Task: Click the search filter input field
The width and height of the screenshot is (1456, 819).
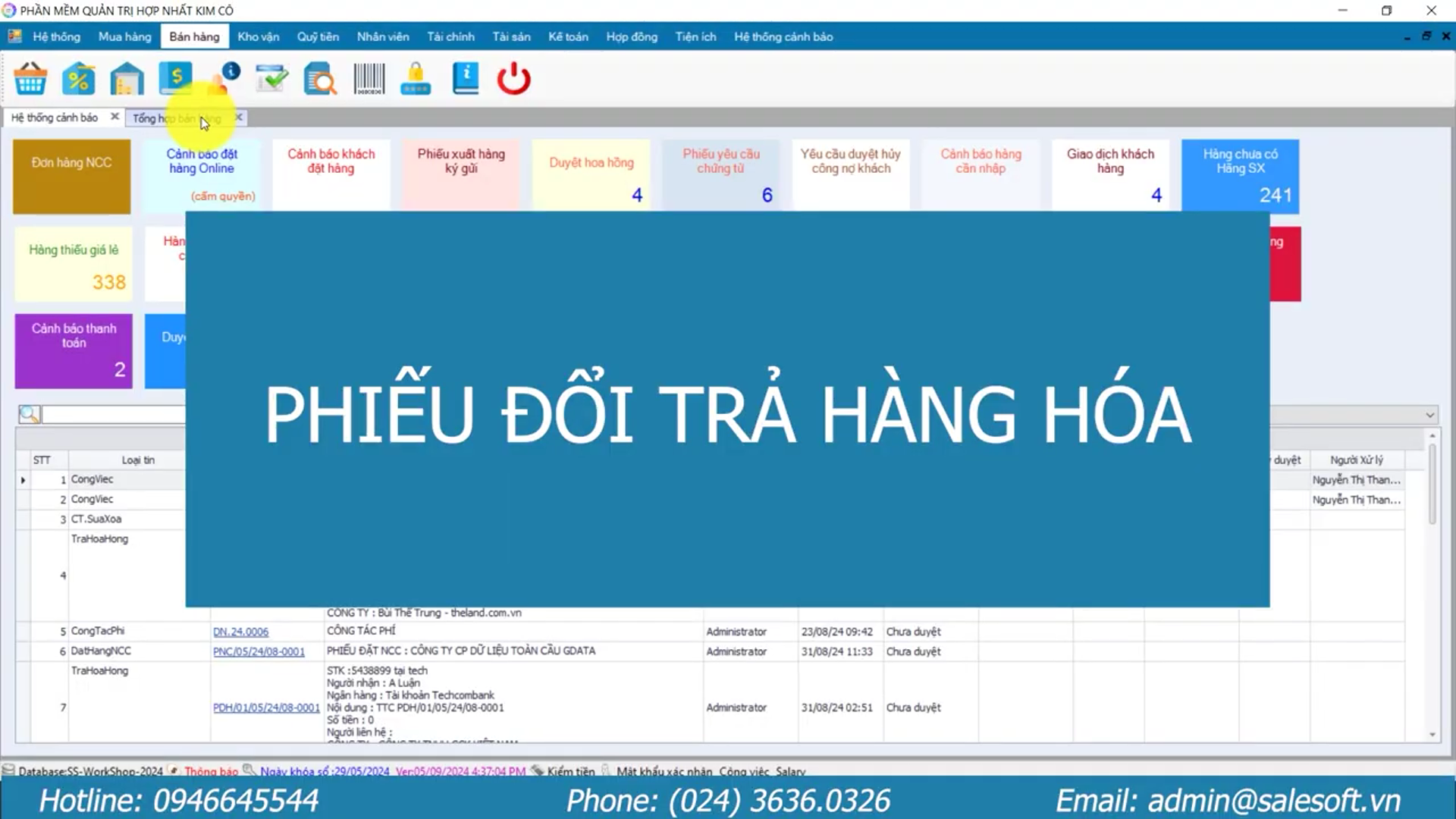Action: click(114, 414)
